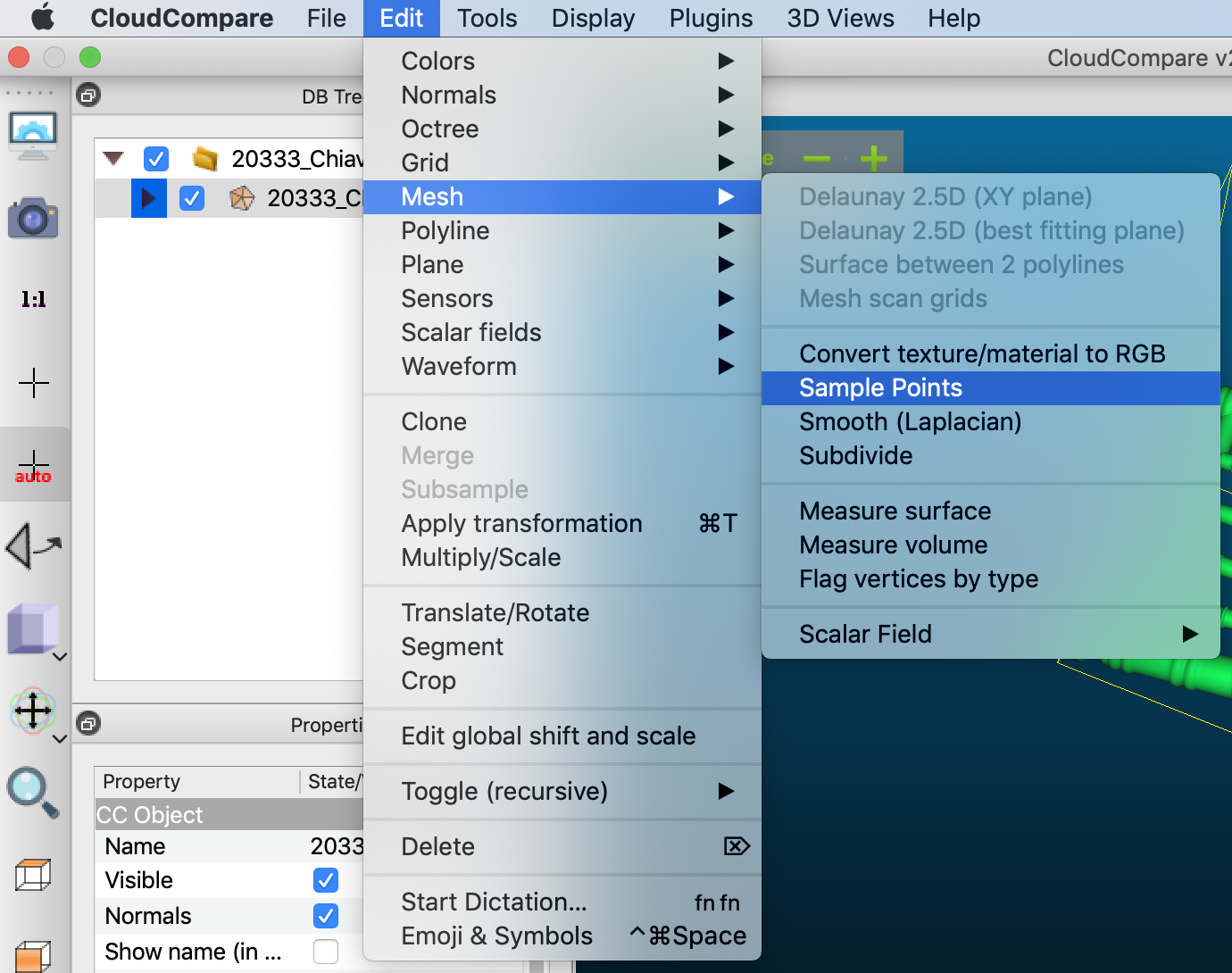The height and width of the screenshot is (973, 1232).
Task: Click the magnifier zoom icon
Action: click(x=33, y=792)
